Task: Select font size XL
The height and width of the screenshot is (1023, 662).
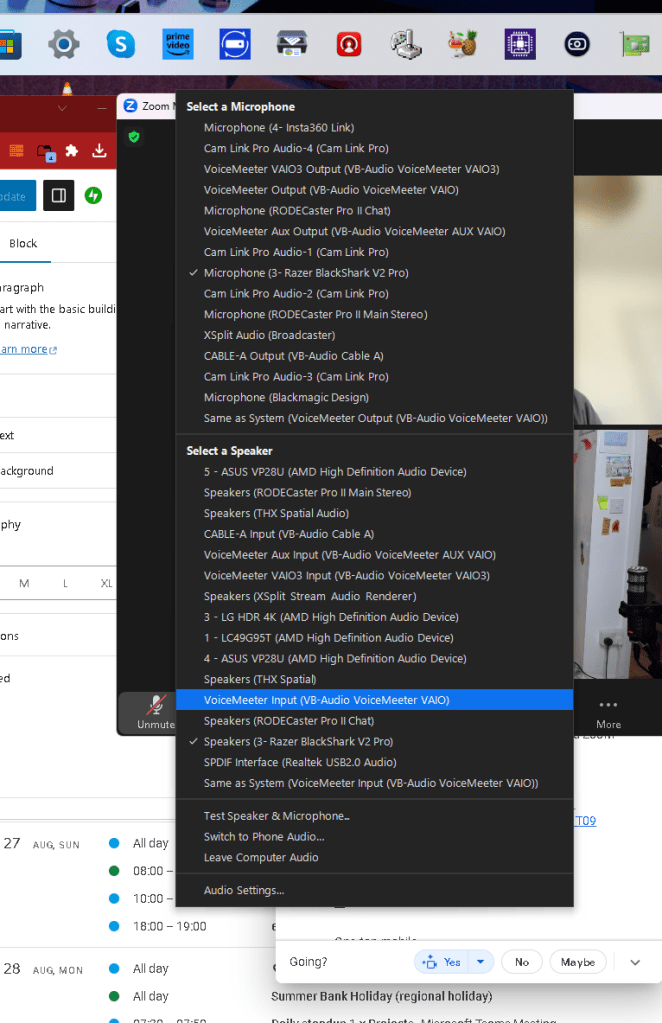Action: pyautogui.click(x=106, y=583)
